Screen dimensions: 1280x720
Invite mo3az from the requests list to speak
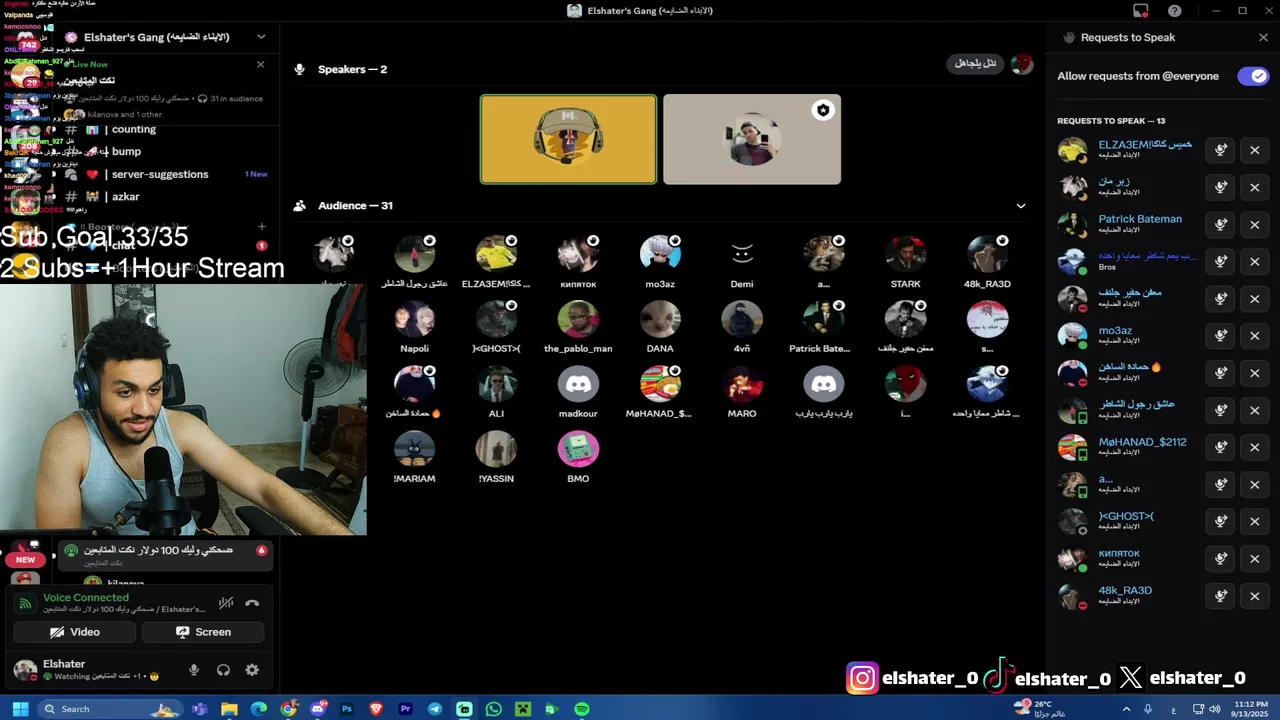click(1220, 336)
